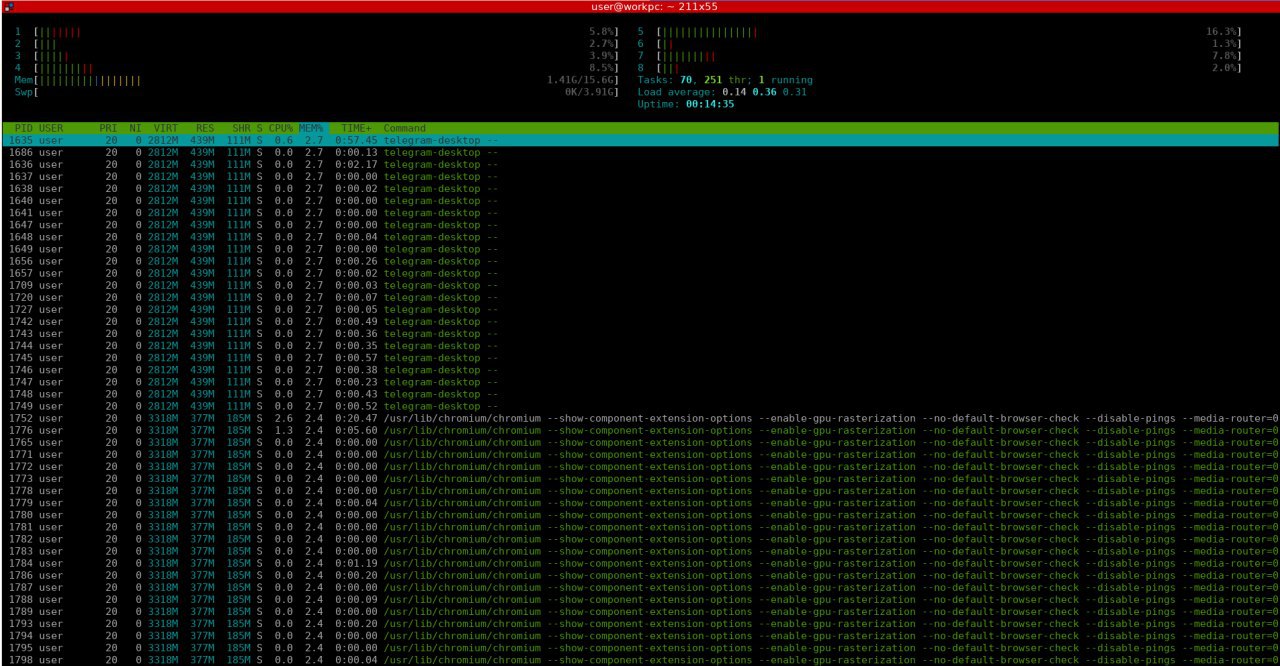Image resolution: width=1280 pixels, height=666 pixels.
Task: Select telegram-desktop process PID 1709
Action: coord(640,285)
